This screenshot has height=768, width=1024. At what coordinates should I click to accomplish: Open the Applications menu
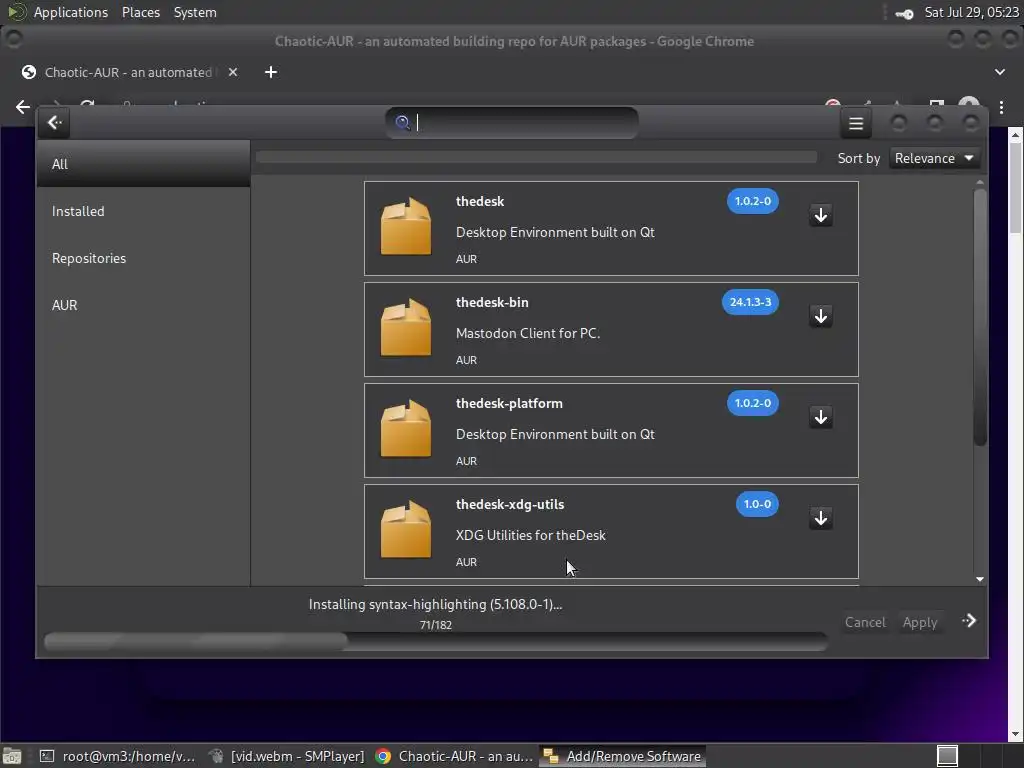71,12
